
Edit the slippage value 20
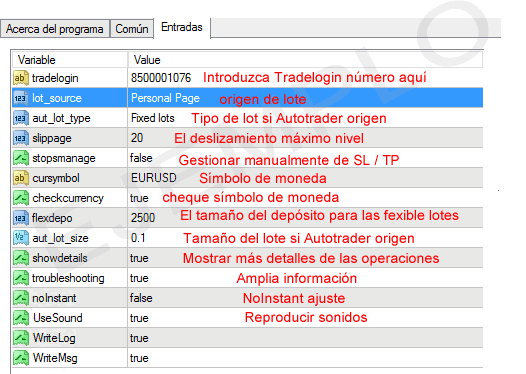[137, 138]
